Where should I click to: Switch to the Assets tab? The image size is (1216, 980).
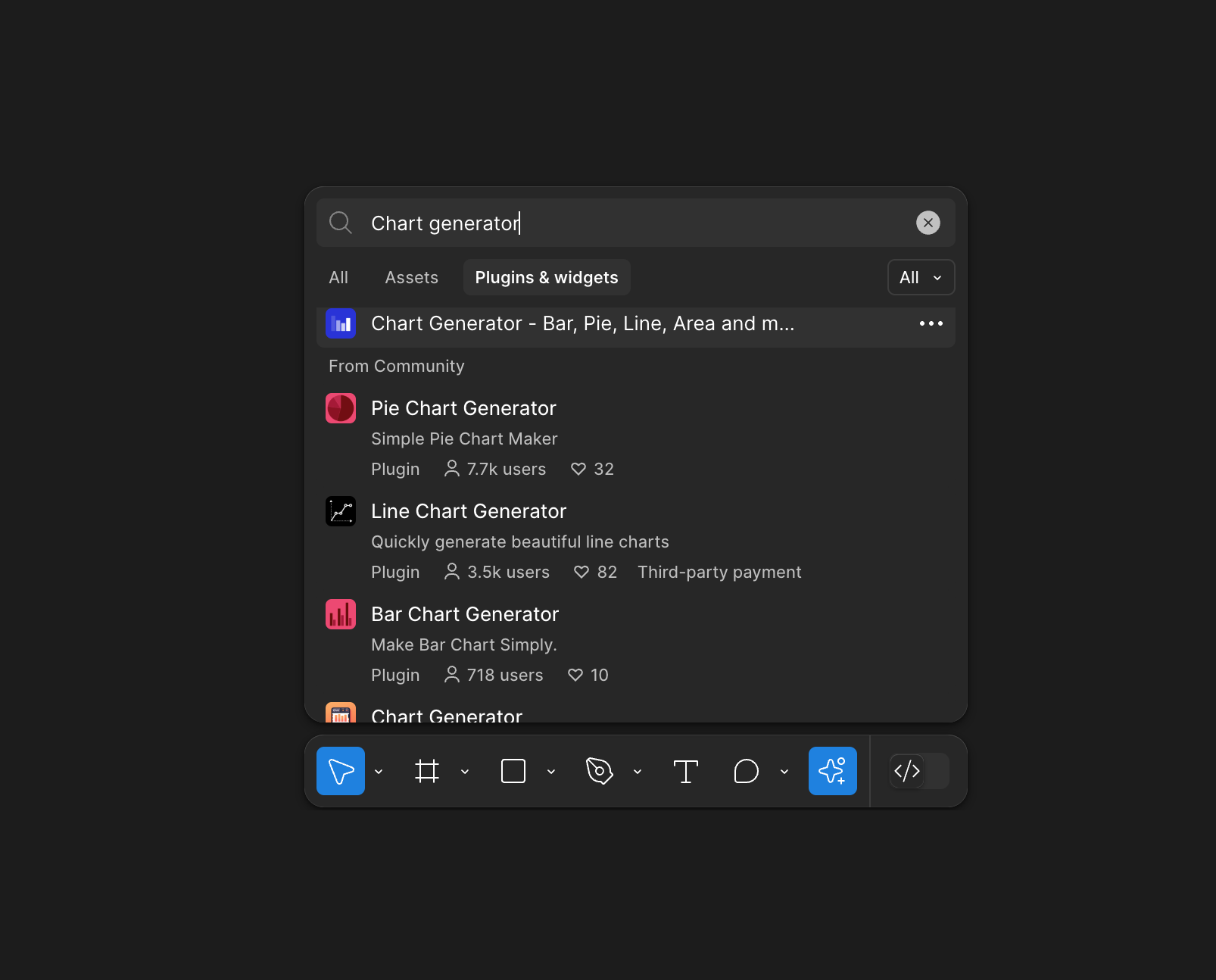(411, 277)
